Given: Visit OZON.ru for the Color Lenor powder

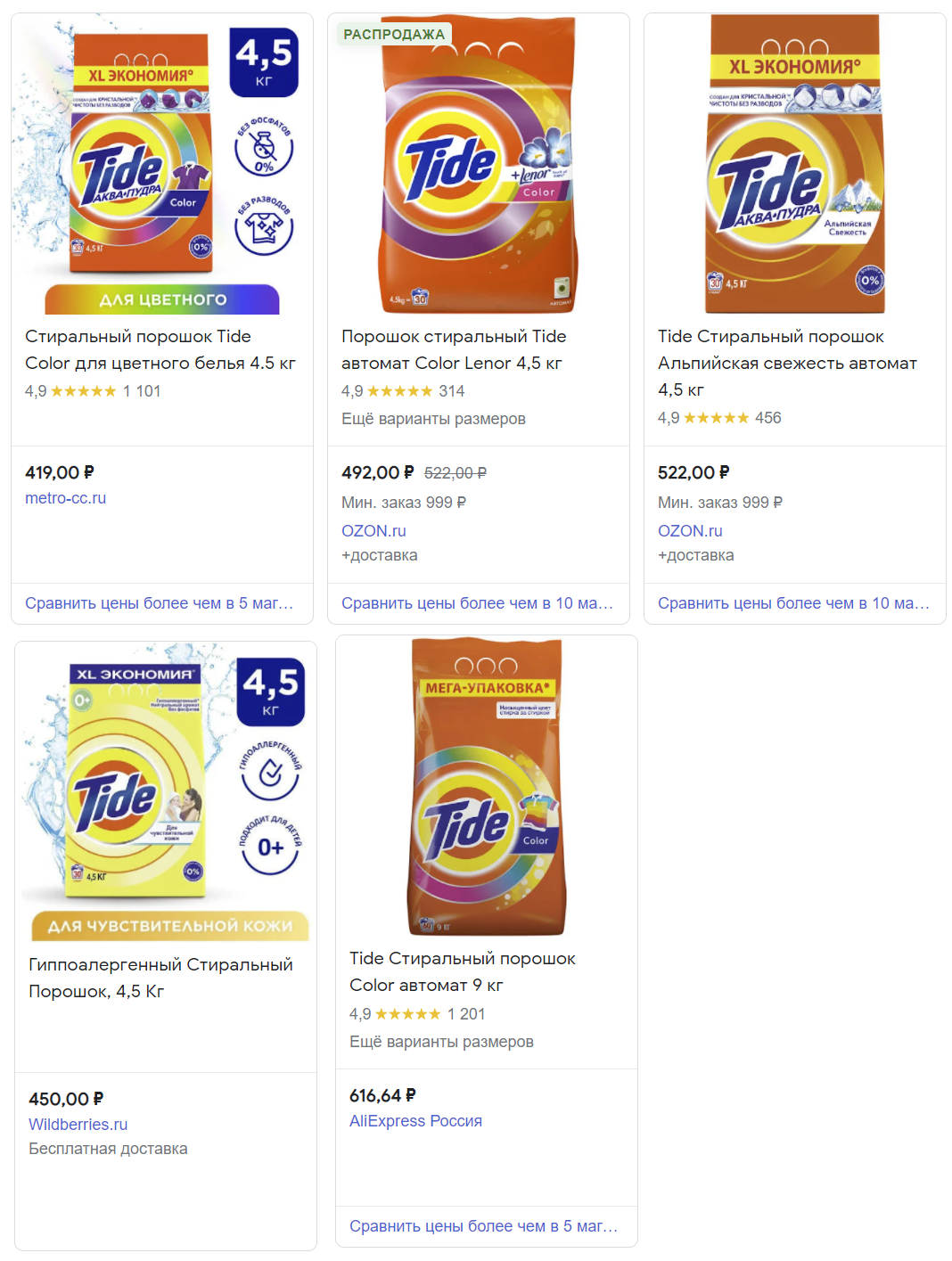Looking at the screenshot, I should pyautogui.click(x=373, y=531).
